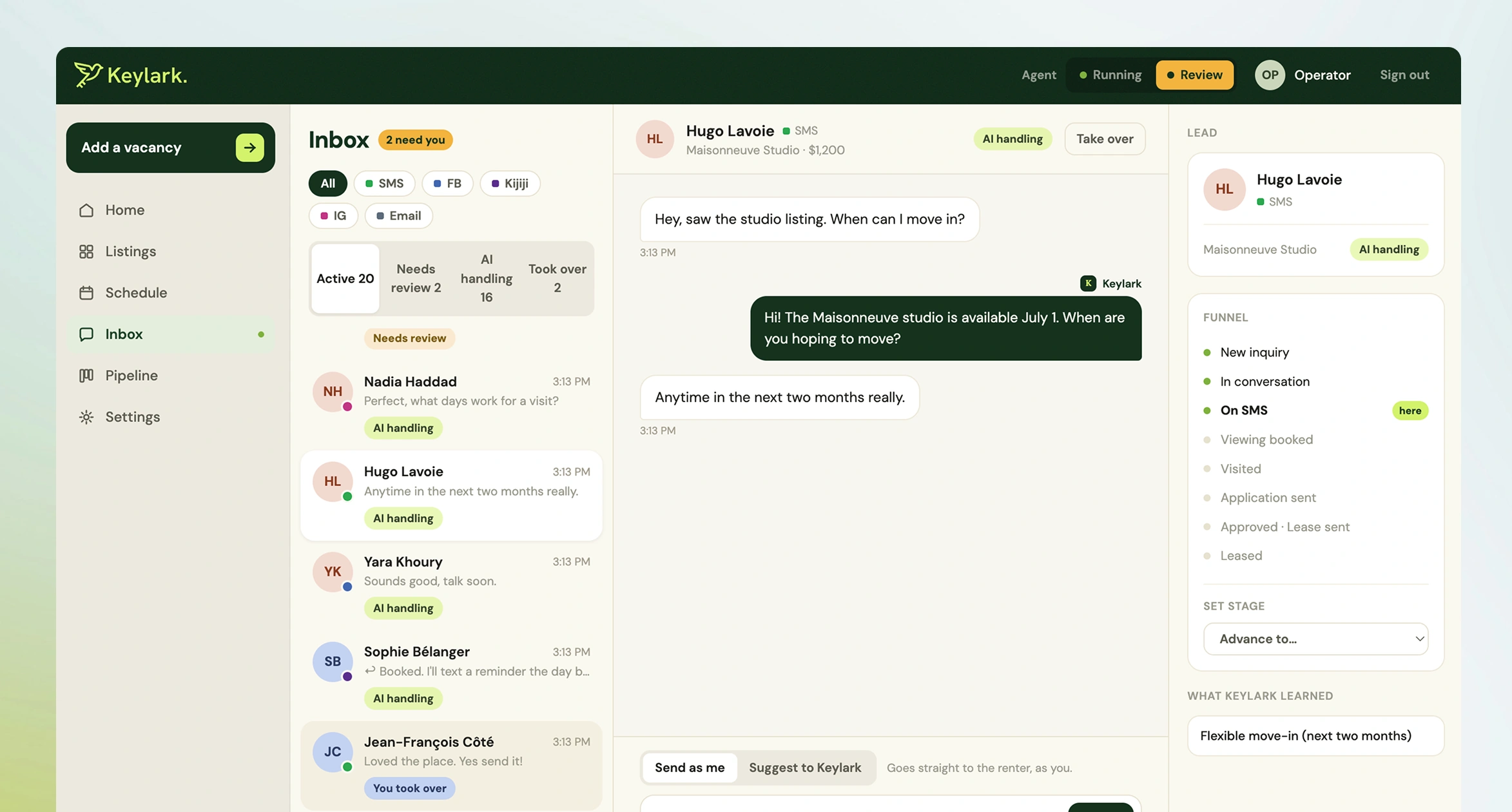Filter inbox by SMS channel
Viewport: 1512px width, 812px height.
pos(384,184)
